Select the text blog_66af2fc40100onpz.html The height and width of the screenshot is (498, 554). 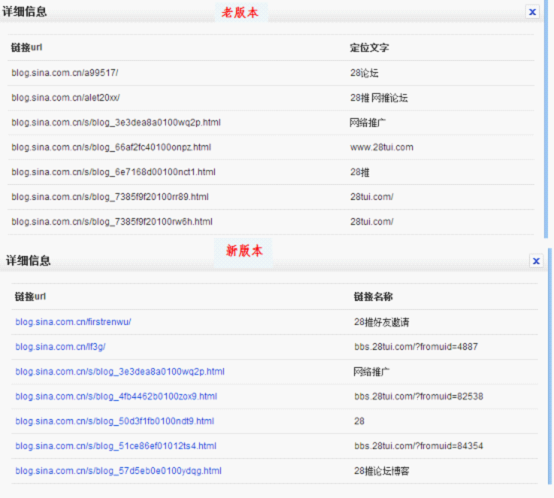(x=111, y=147)
